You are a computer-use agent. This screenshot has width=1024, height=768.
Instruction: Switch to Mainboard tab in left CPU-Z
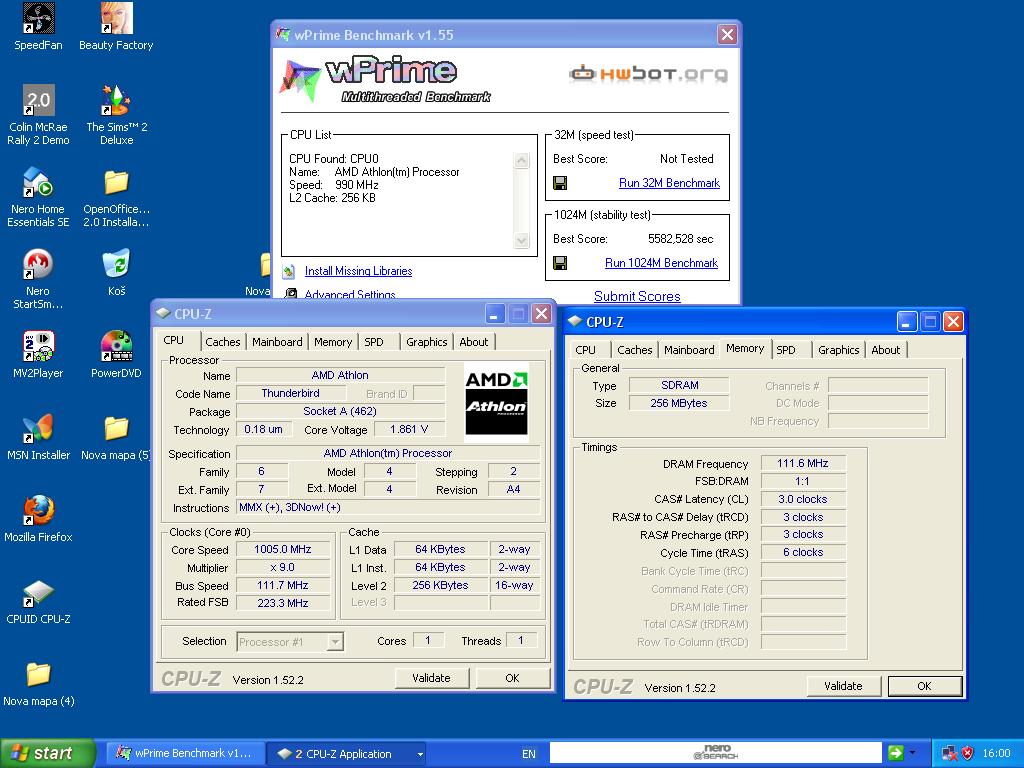(277, 342)
